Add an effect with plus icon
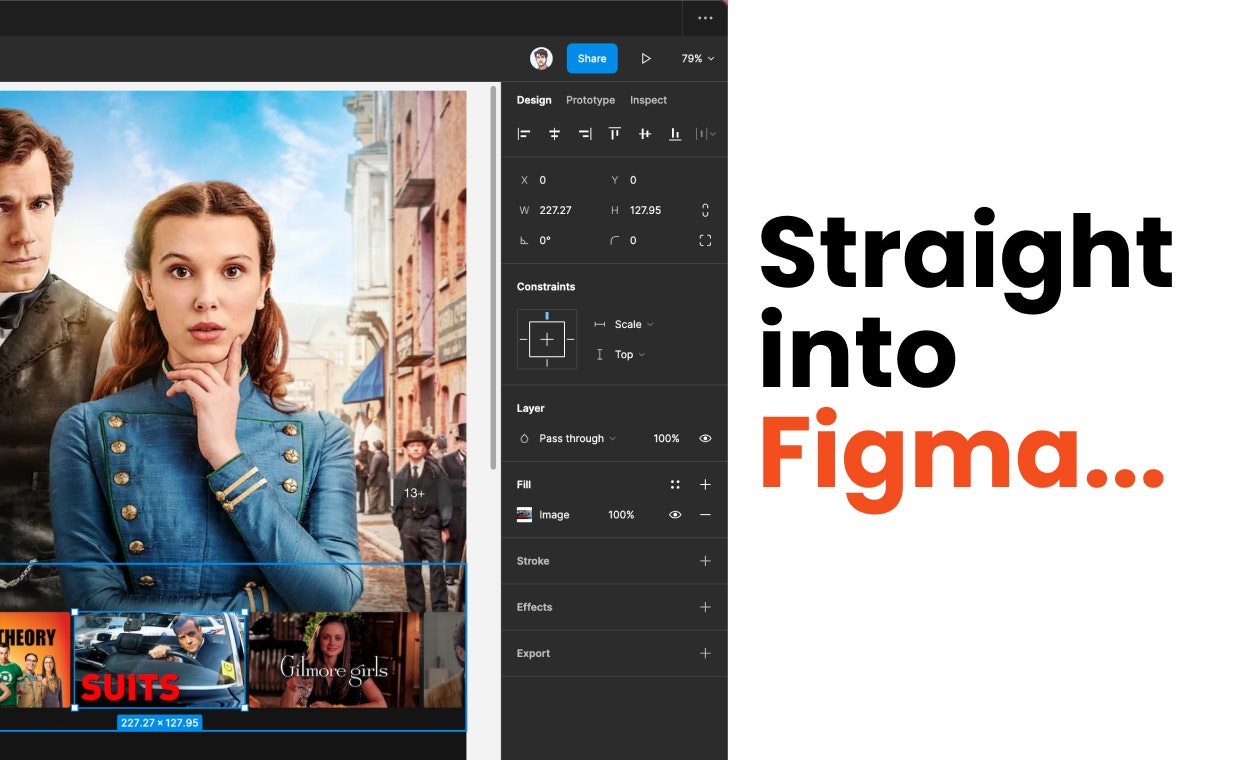 click(x=705, y=607)
